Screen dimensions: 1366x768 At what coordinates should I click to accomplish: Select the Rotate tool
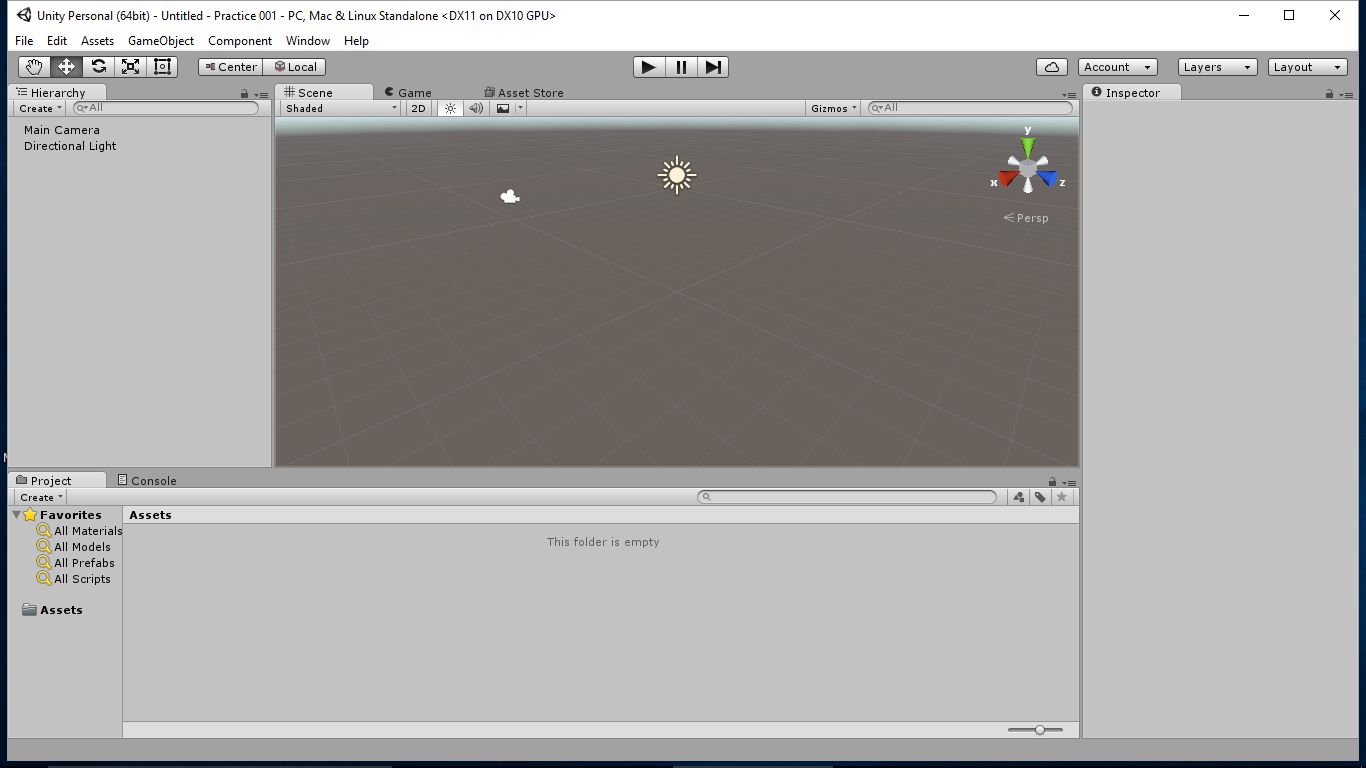(x=97, y=66)
